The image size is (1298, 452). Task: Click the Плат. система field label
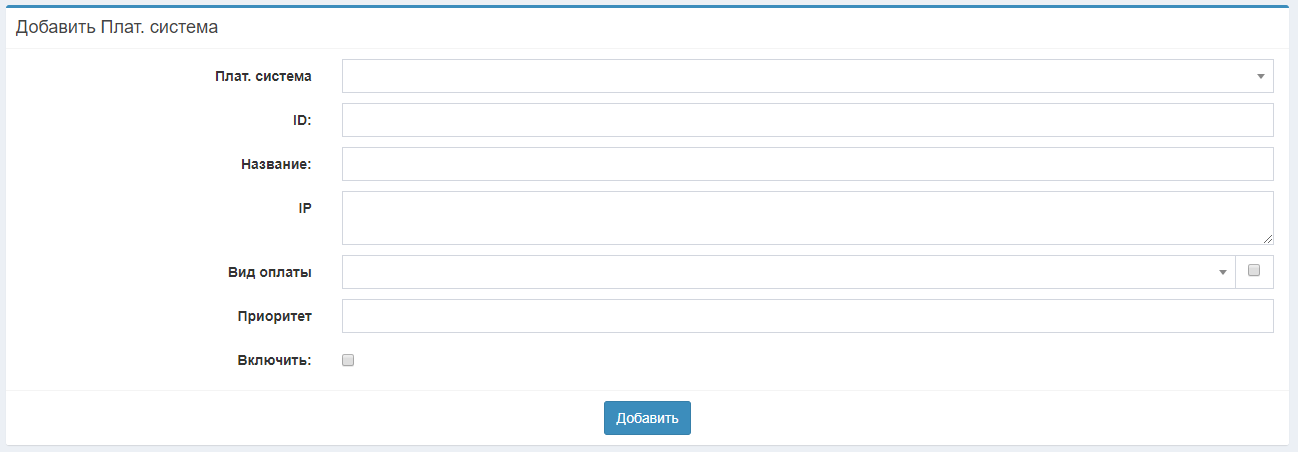pyautogui.click(x=263, y=76)
